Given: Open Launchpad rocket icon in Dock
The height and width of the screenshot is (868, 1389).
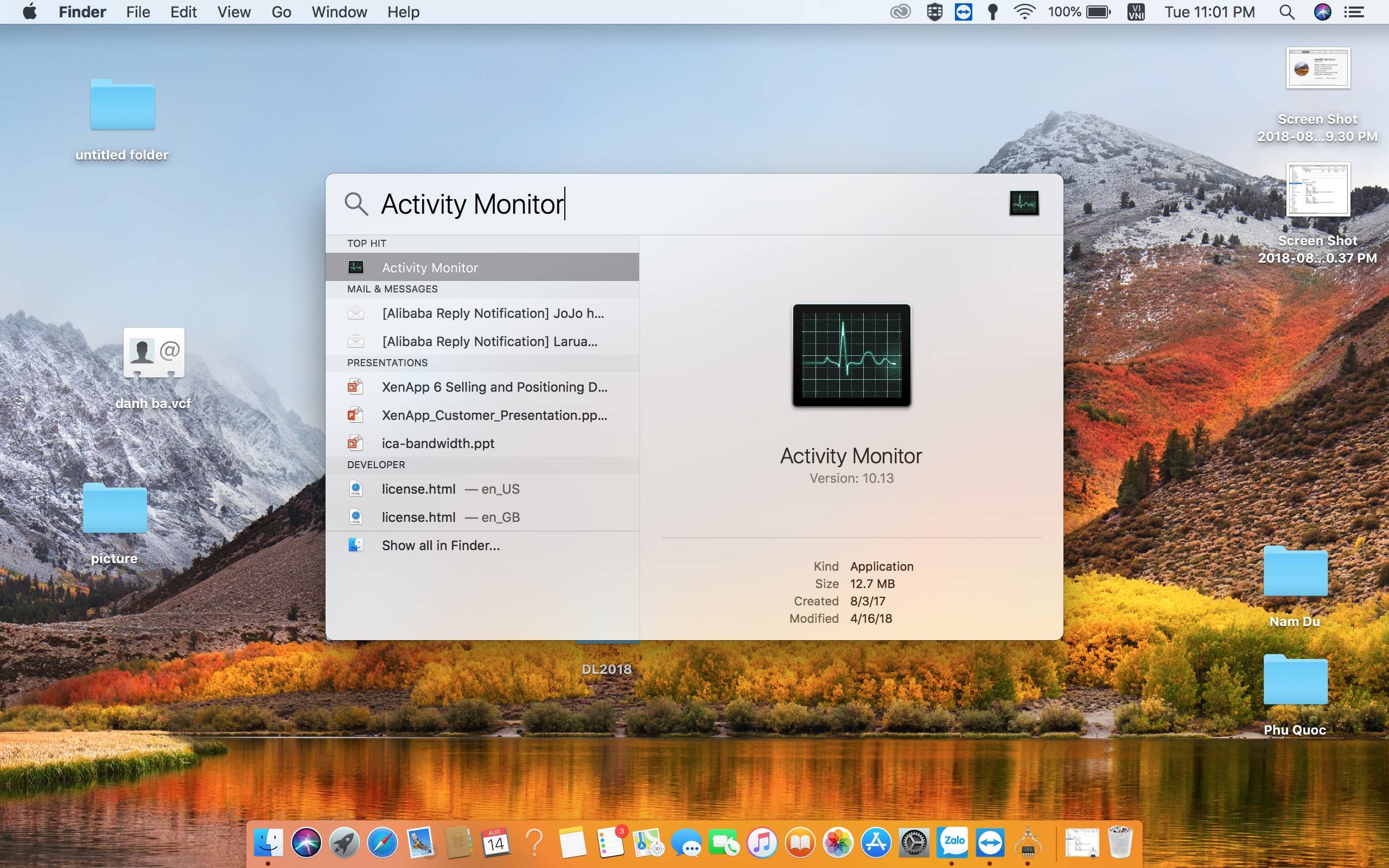Looking at the screenshot, I should coord(345,842).
